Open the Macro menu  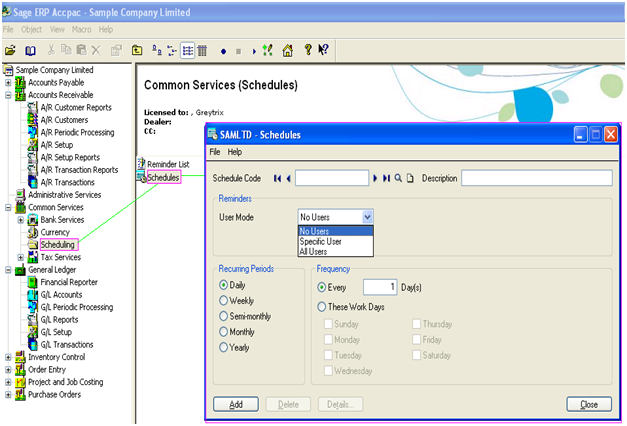click(x=82, y=30)
